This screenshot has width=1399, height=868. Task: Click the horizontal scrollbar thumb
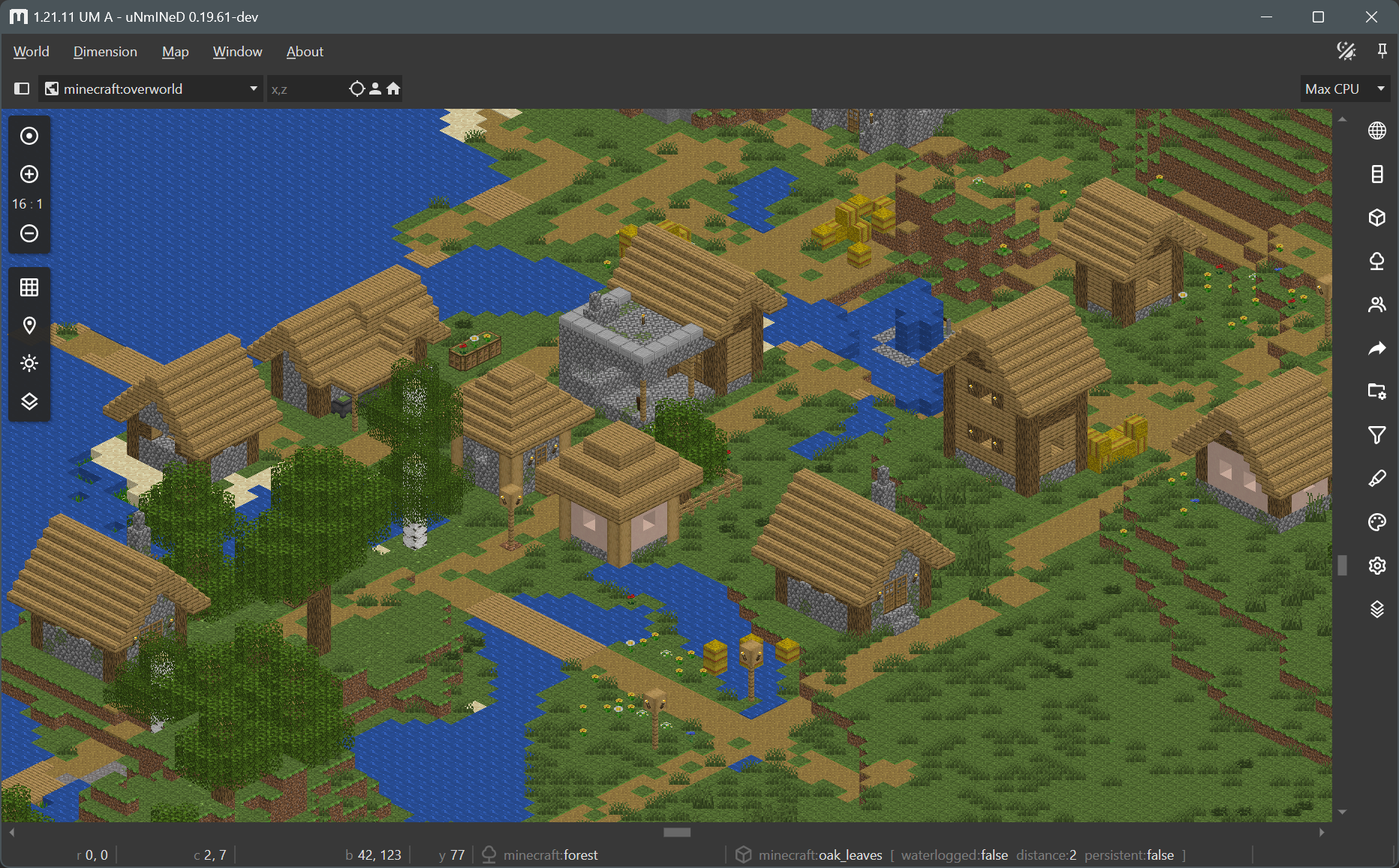677,832
